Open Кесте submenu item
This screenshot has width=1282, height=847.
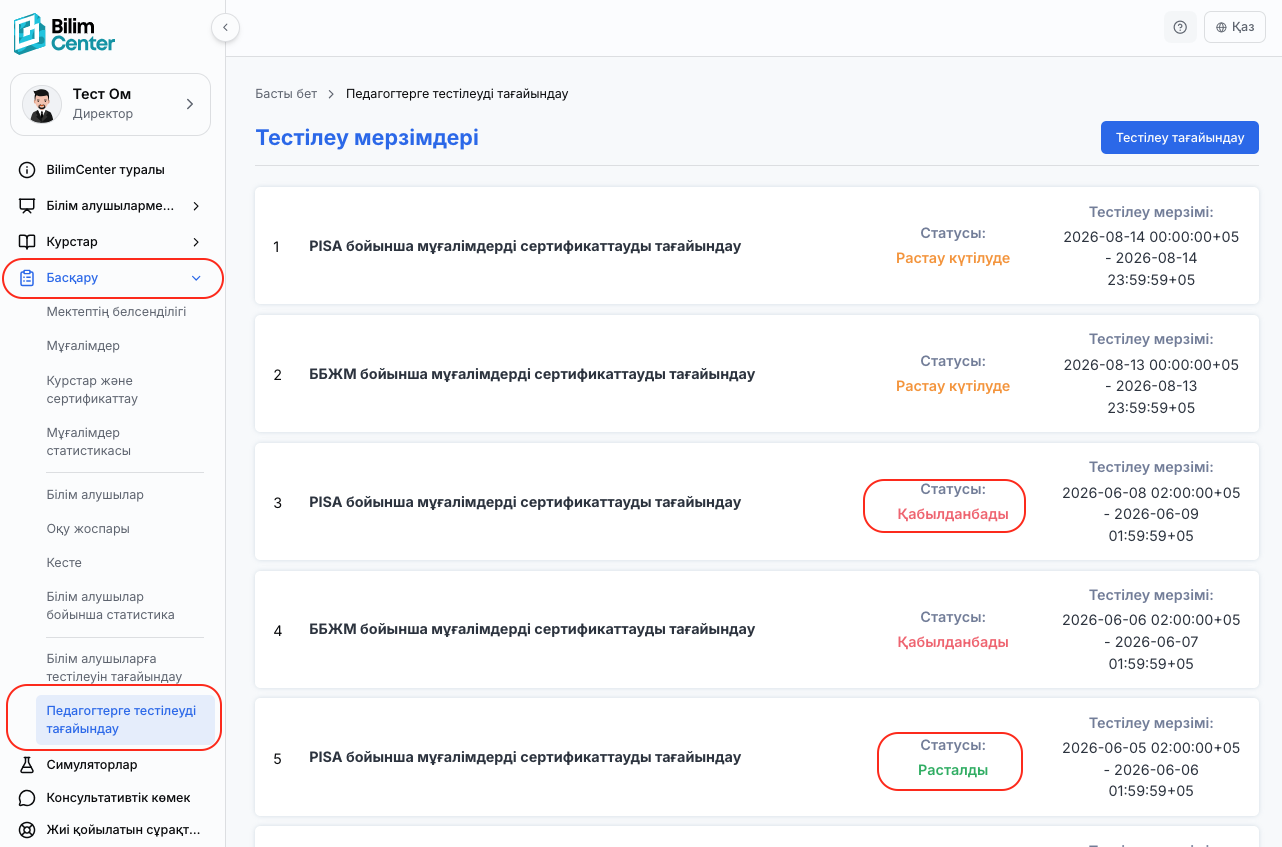(x=64, y=563)
